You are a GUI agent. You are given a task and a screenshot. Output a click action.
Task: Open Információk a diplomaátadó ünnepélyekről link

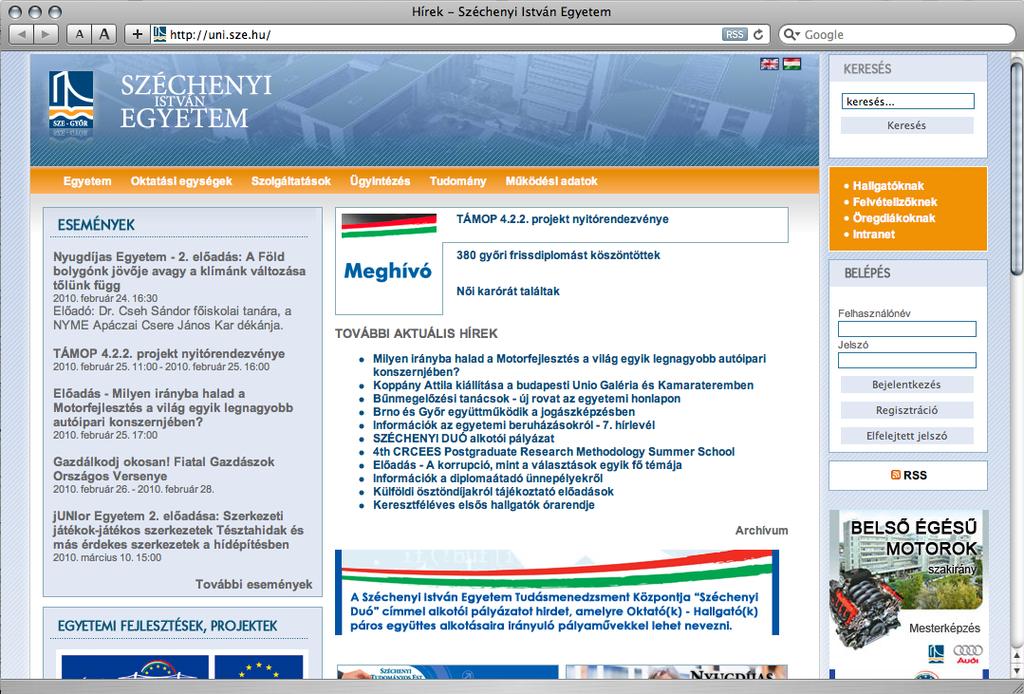click(487, 479)
